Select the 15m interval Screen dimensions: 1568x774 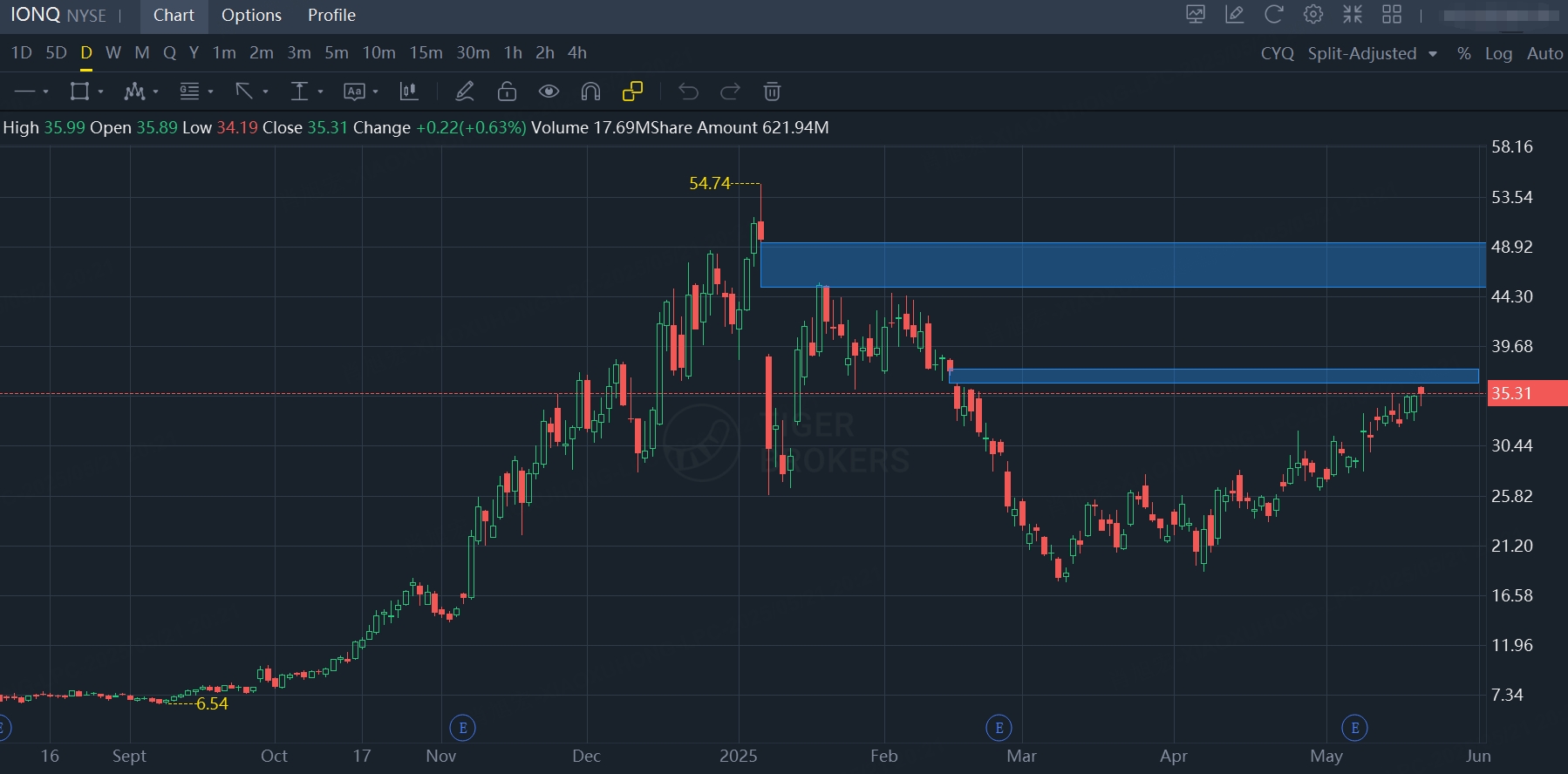426,53
